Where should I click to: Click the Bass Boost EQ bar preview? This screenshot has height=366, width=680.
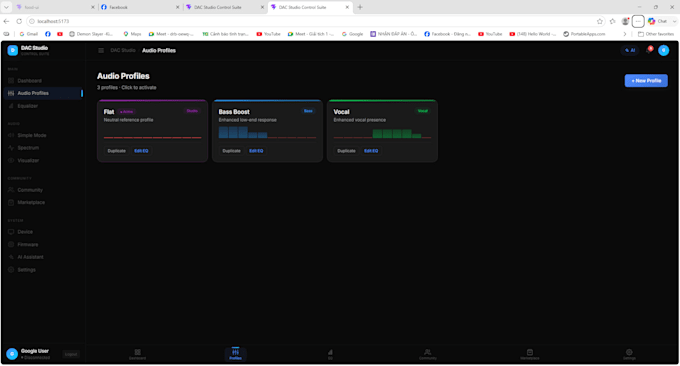(x=267, y=132)
